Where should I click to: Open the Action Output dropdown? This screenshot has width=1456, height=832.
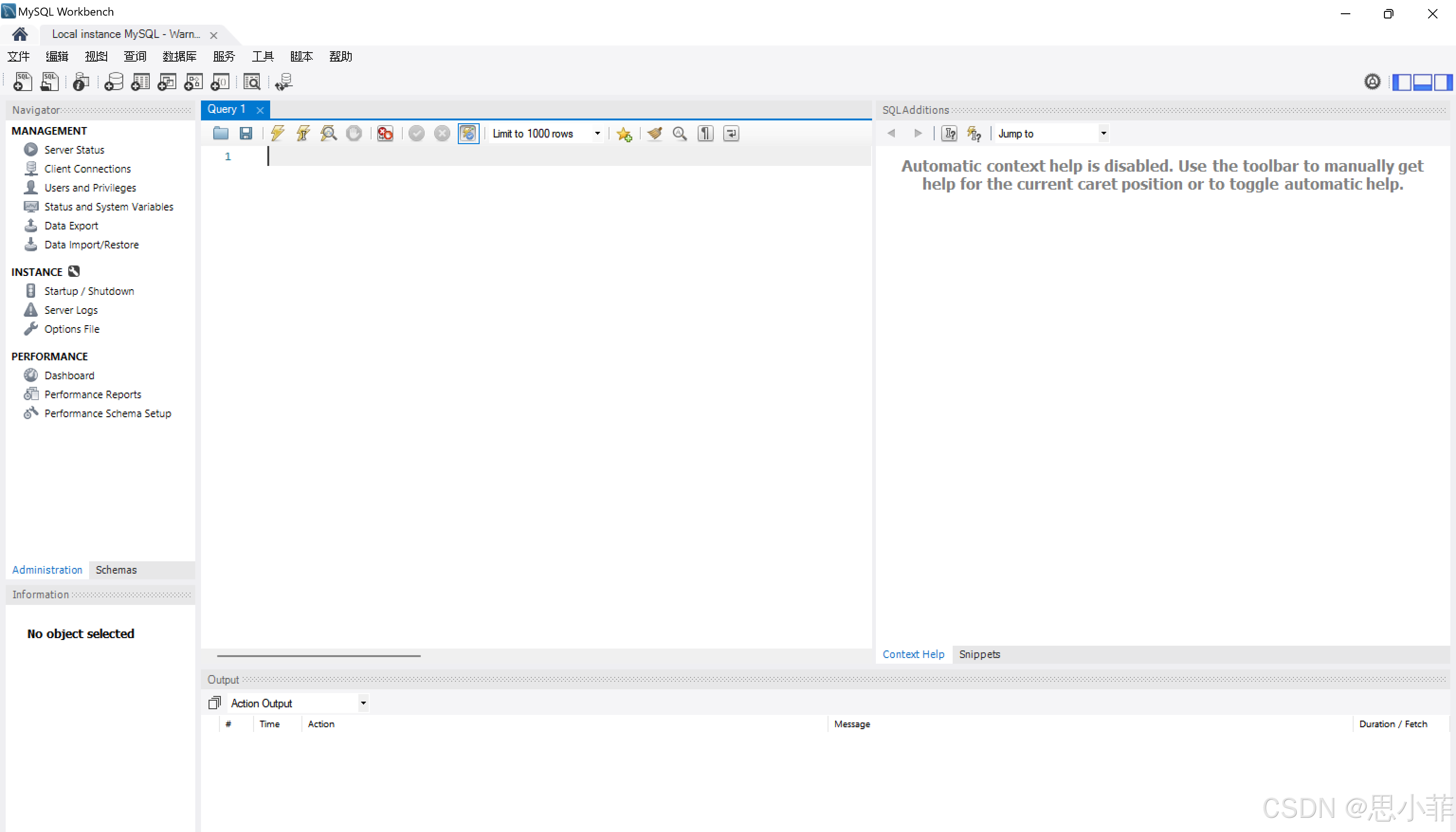tap(363, 703)
